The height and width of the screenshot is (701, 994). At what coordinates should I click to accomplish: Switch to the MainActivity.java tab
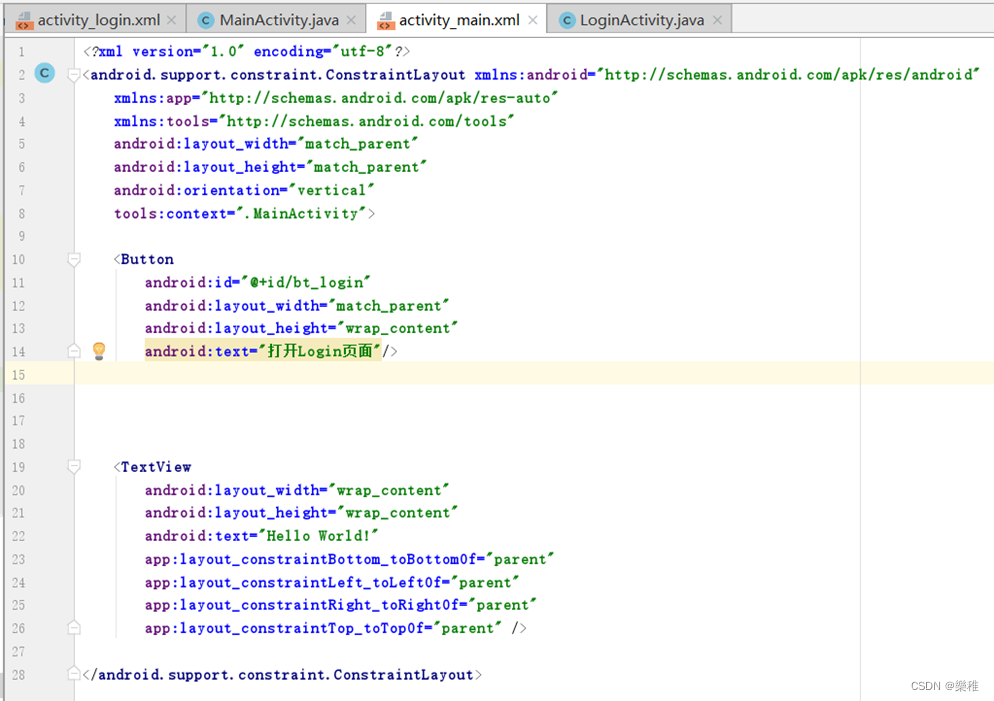coord(277,17)
